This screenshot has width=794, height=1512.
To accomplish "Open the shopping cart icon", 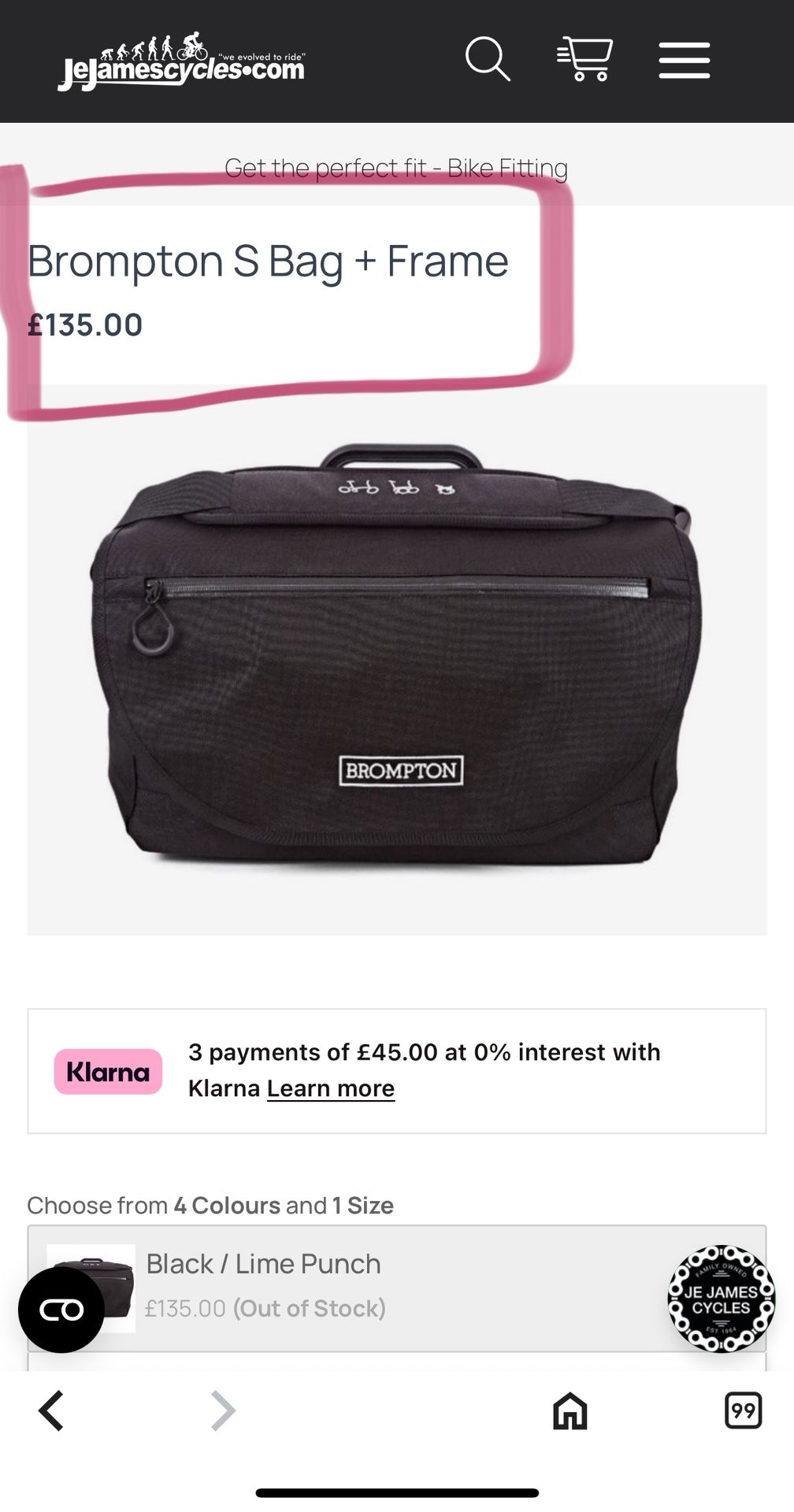I will pyautogui.click(x=584, y=59).
